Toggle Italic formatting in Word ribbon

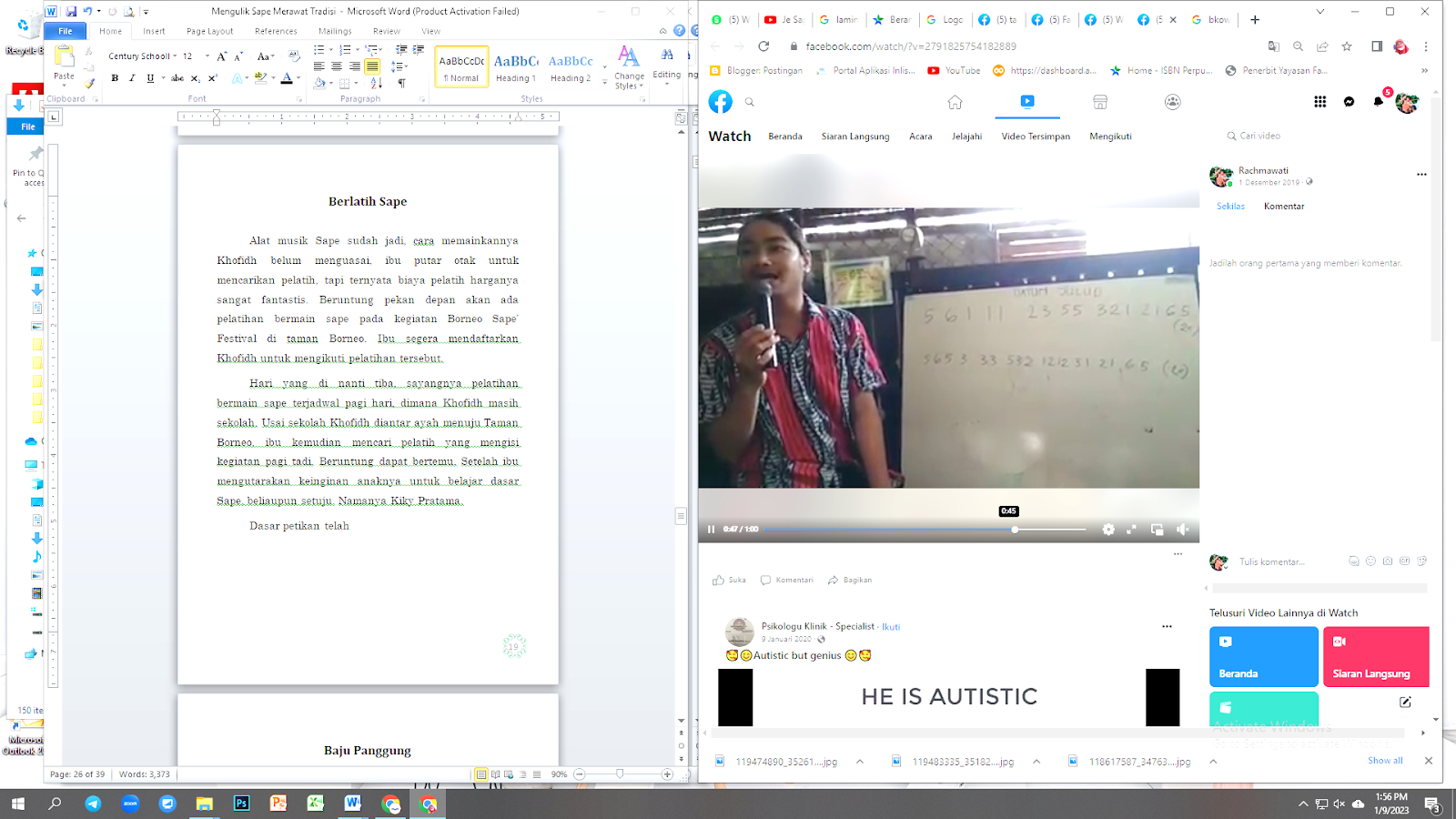click(x=132, y=78)
